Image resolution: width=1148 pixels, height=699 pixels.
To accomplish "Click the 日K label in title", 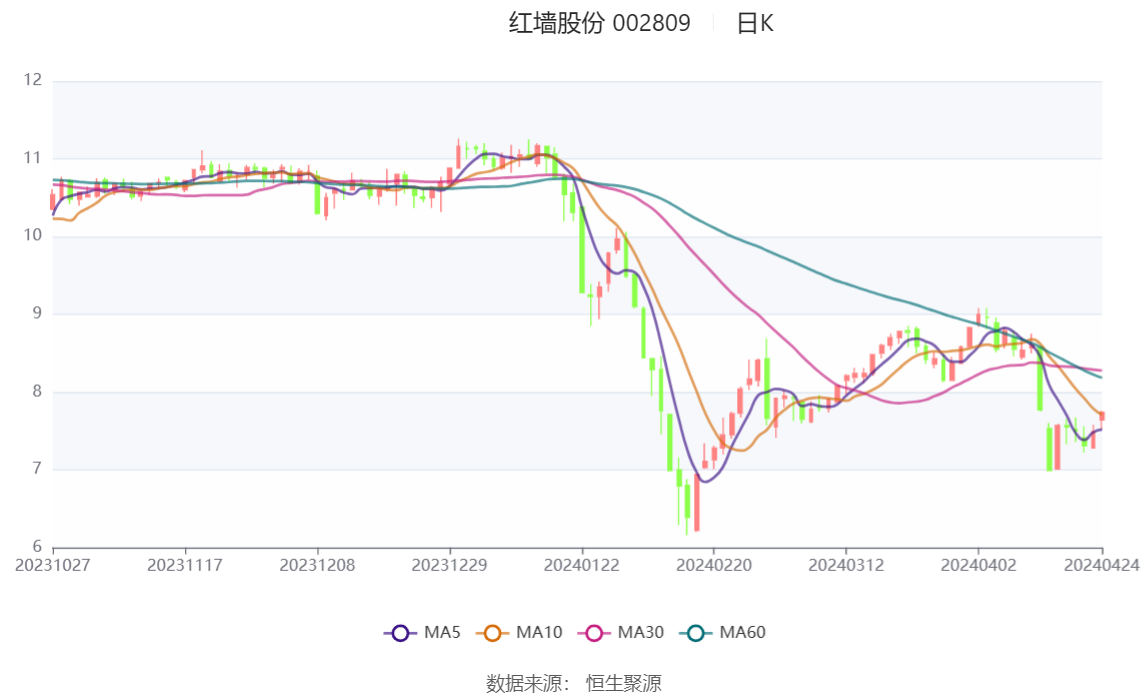I will pos(755,23).
